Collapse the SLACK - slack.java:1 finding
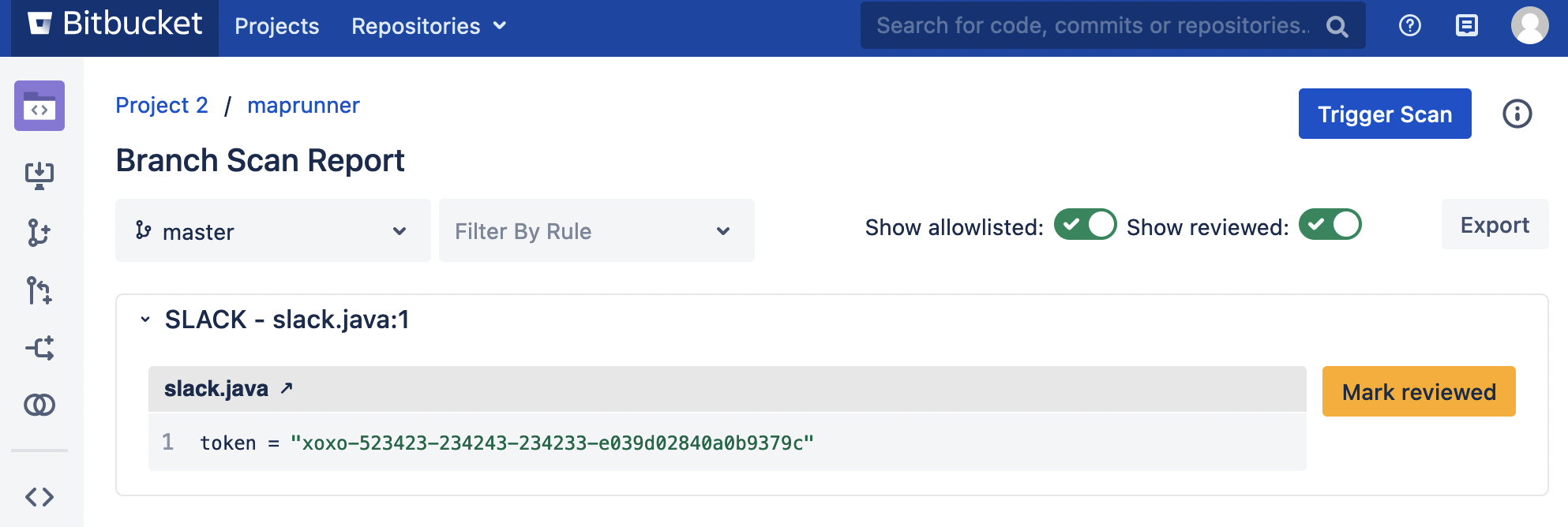The height and width of the screenshot is (527, 1568). coord(145,320)
